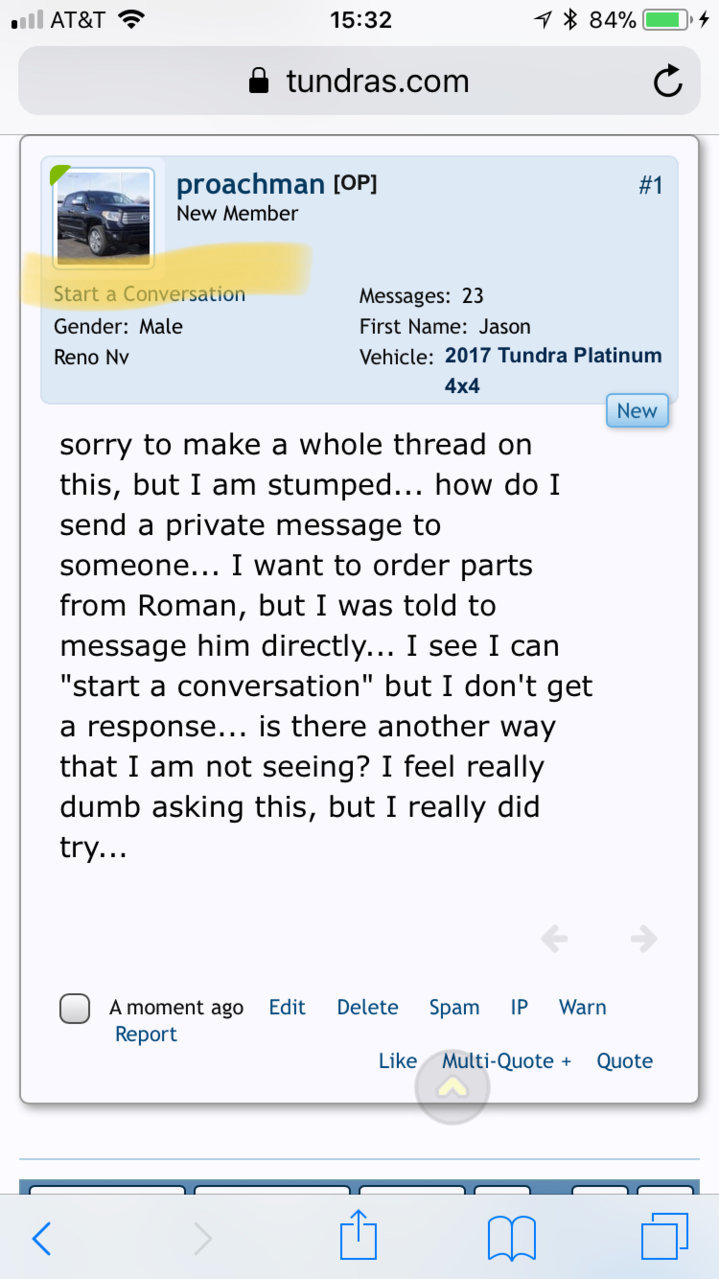Screen dimensions: 719x1279
Task: Go to next post with the right arrow
Action: [x=643, y=938]
